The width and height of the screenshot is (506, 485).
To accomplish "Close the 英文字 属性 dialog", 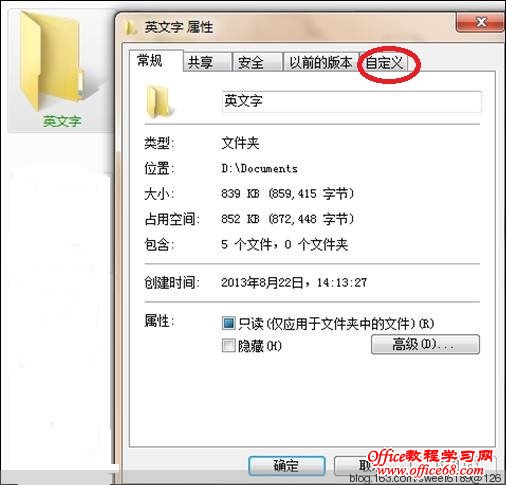I will tap(481, 22).
